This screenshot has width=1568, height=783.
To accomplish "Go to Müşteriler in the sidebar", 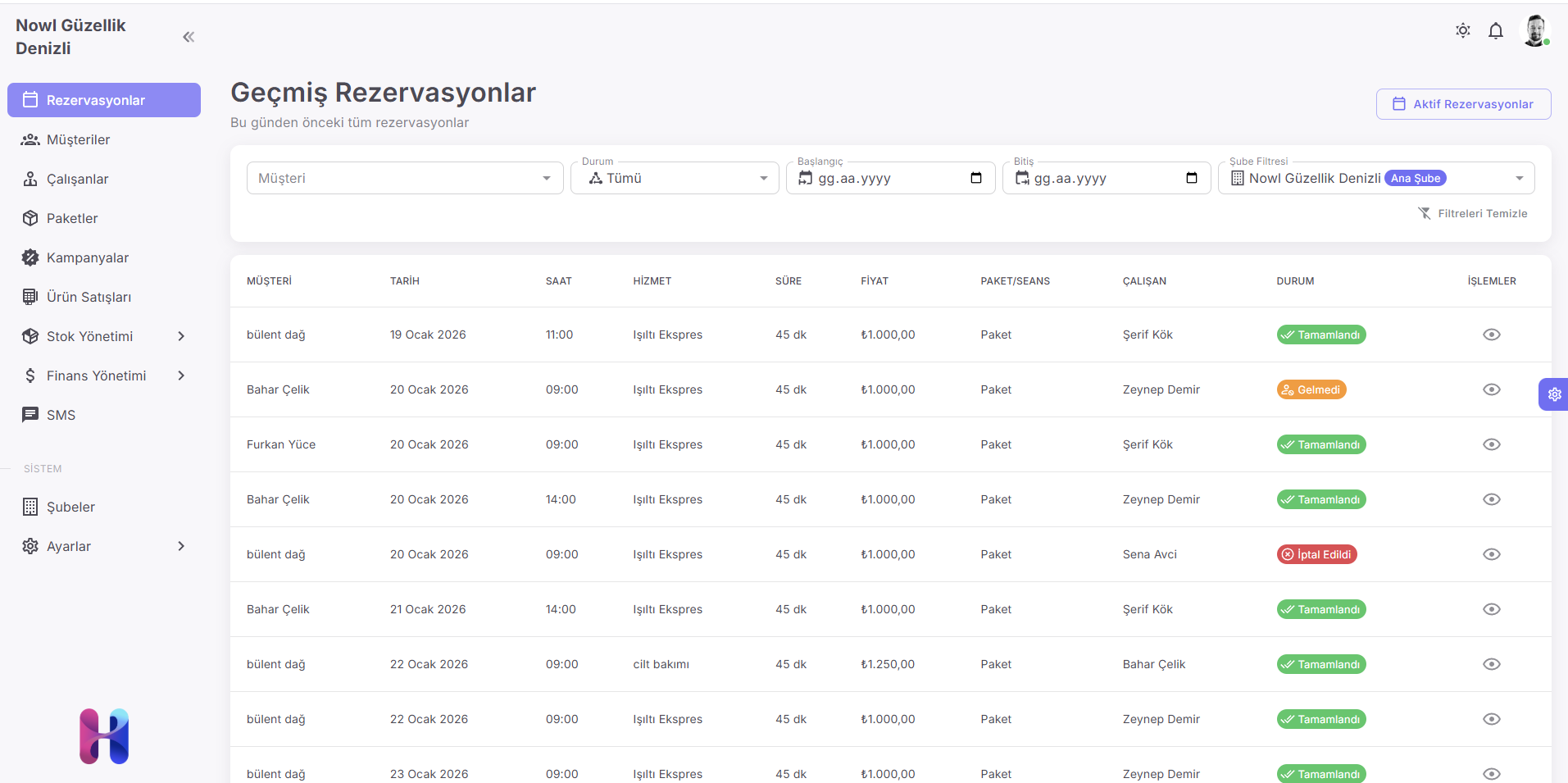I will coord(78,139).
